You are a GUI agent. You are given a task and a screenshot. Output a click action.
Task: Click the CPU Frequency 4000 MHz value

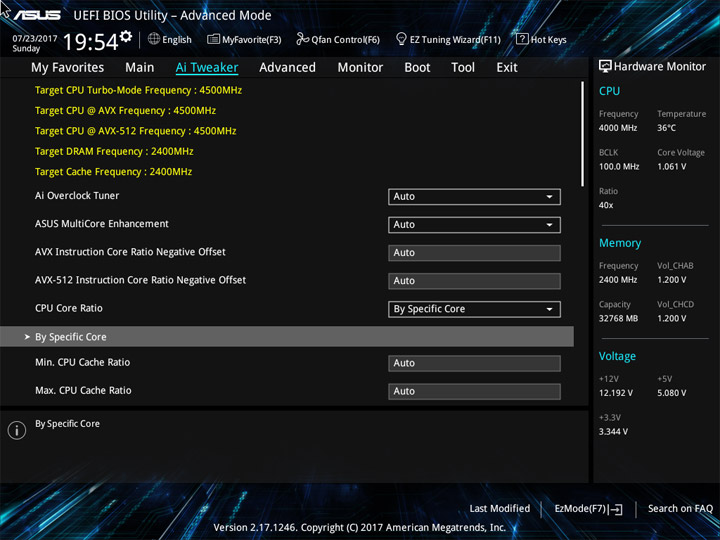click(x=618, y=128)
